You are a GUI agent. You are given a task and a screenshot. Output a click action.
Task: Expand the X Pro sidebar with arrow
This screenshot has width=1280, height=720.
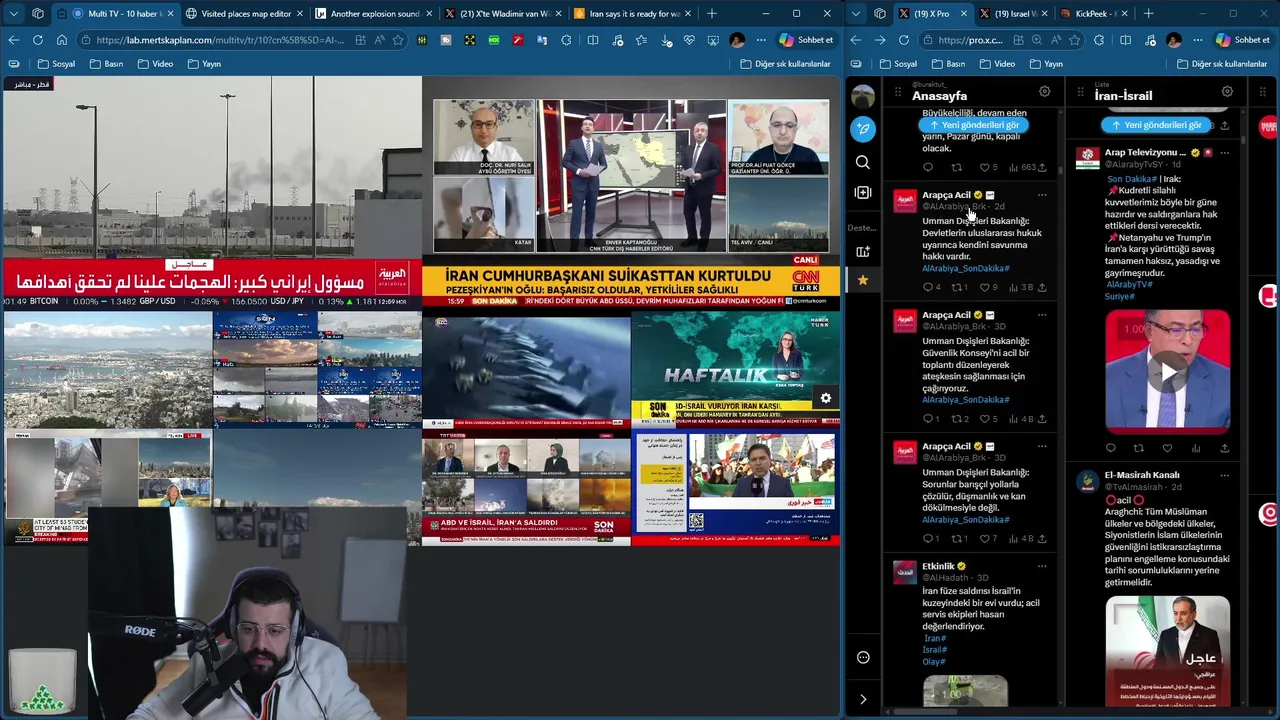[x=863, y=699]
